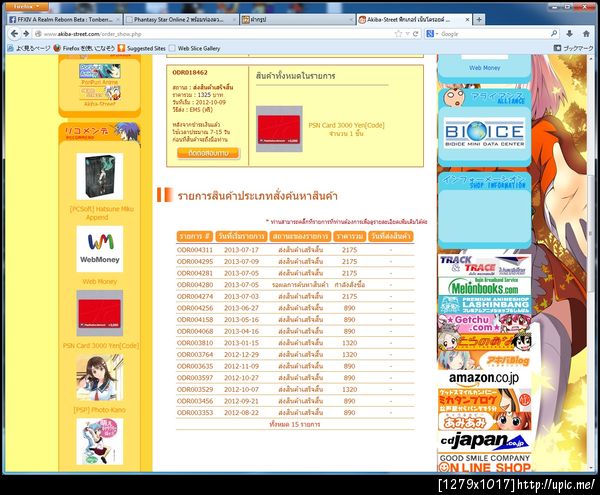Open PSN Card 3000 Yen[Code] order link
This screenshot has width=600, height=495.
pyautogui.click(x=346, y=125)
